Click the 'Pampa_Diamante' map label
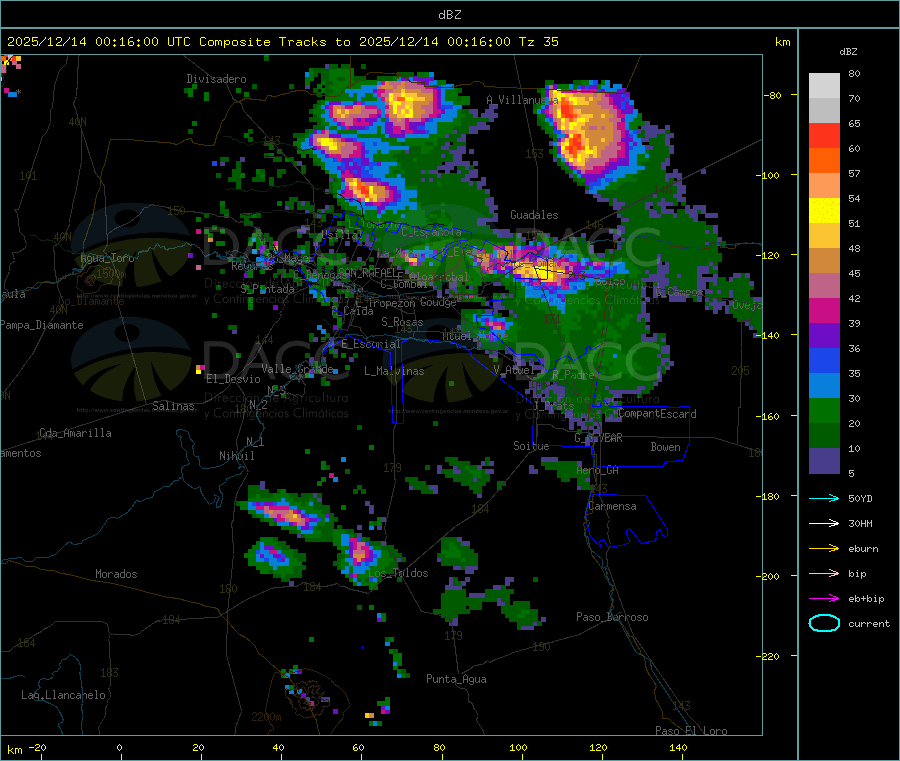900x761 pixels. click(42, 325)
